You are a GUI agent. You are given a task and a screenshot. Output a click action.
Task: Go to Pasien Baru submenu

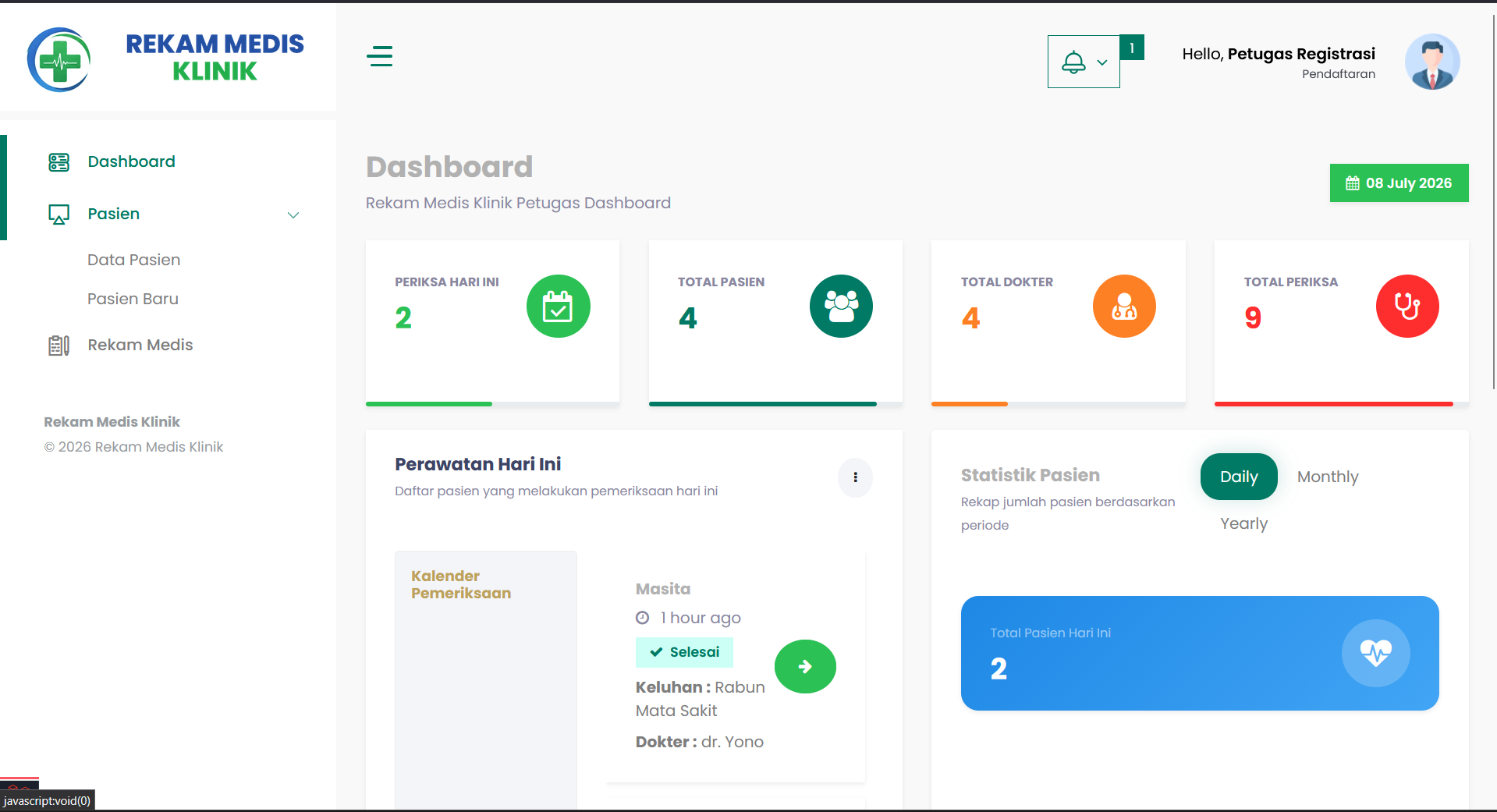coord(133,299)
